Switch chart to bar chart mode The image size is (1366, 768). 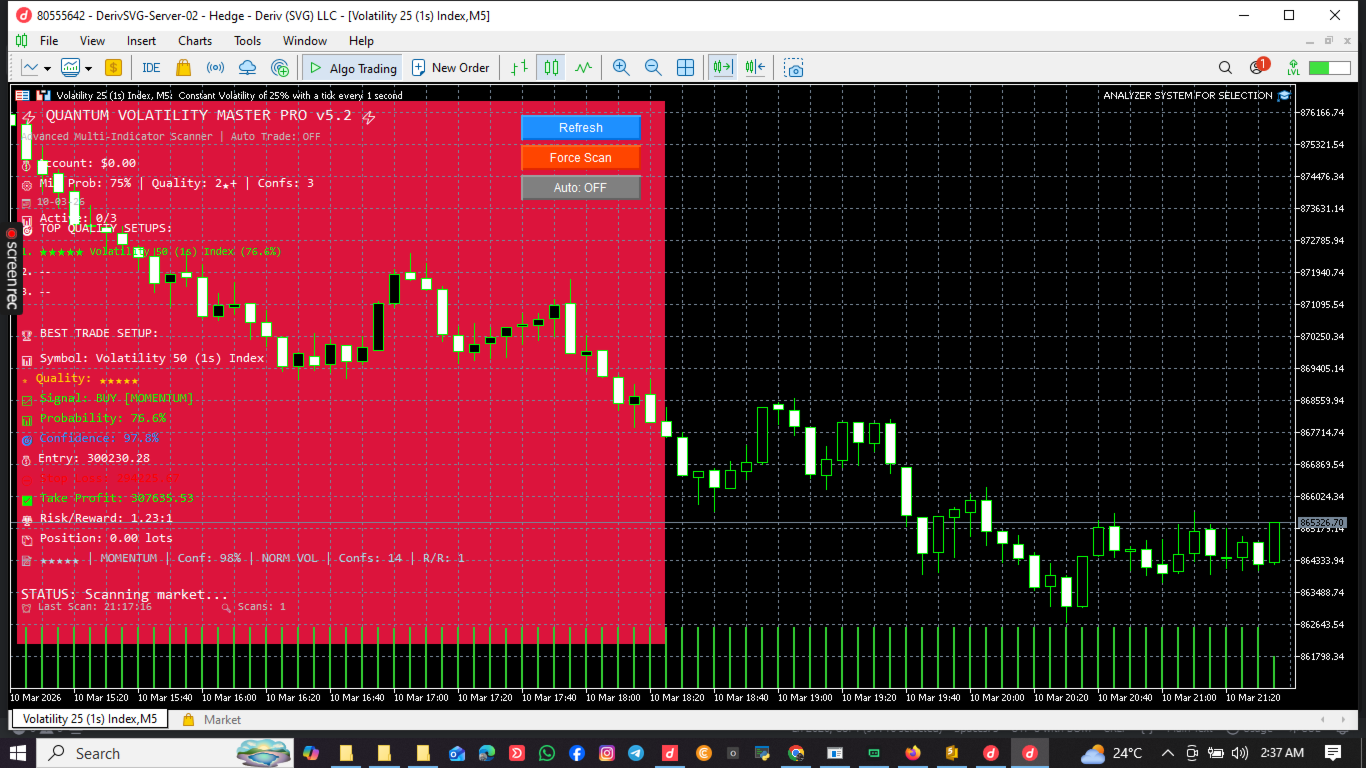519,68
